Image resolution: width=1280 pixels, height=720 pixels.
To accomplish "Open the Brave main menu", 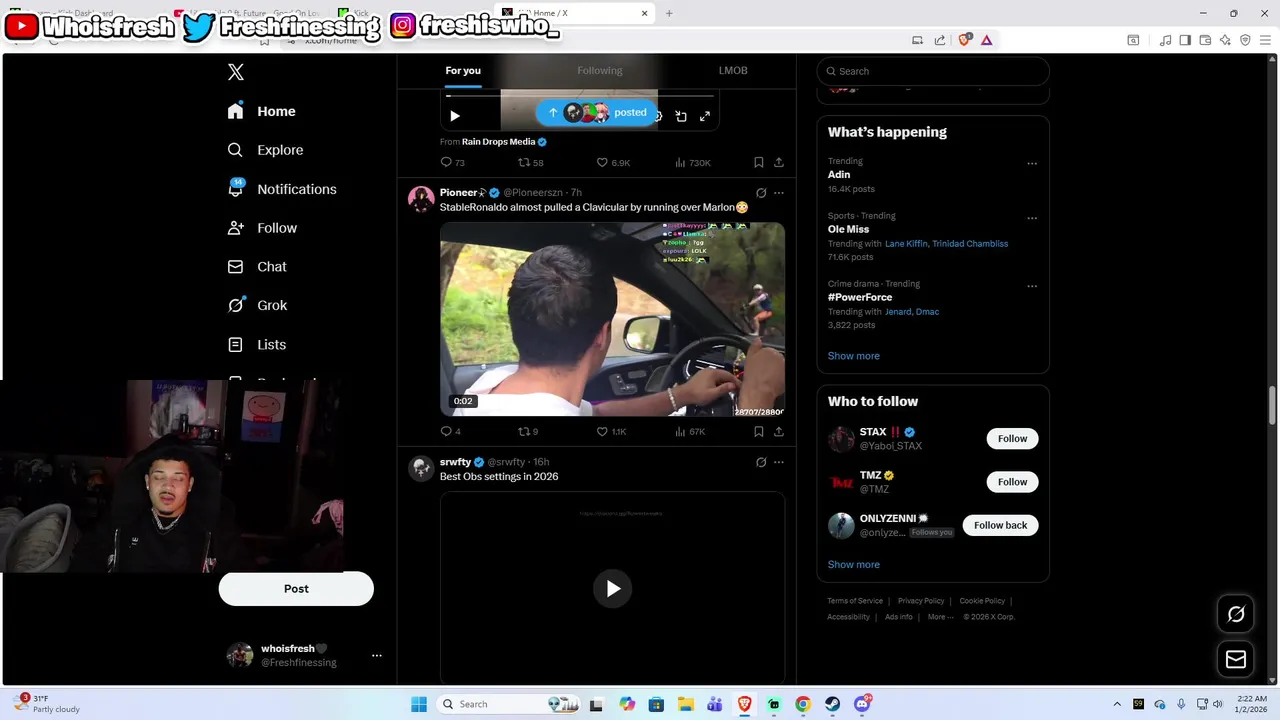I will 1266,40.
